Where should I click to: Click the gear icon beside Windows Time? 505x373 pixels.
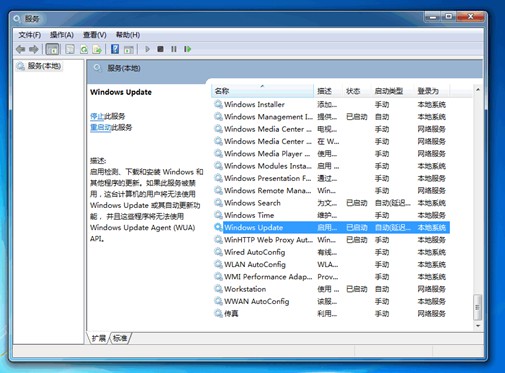[x=218, y=215]
